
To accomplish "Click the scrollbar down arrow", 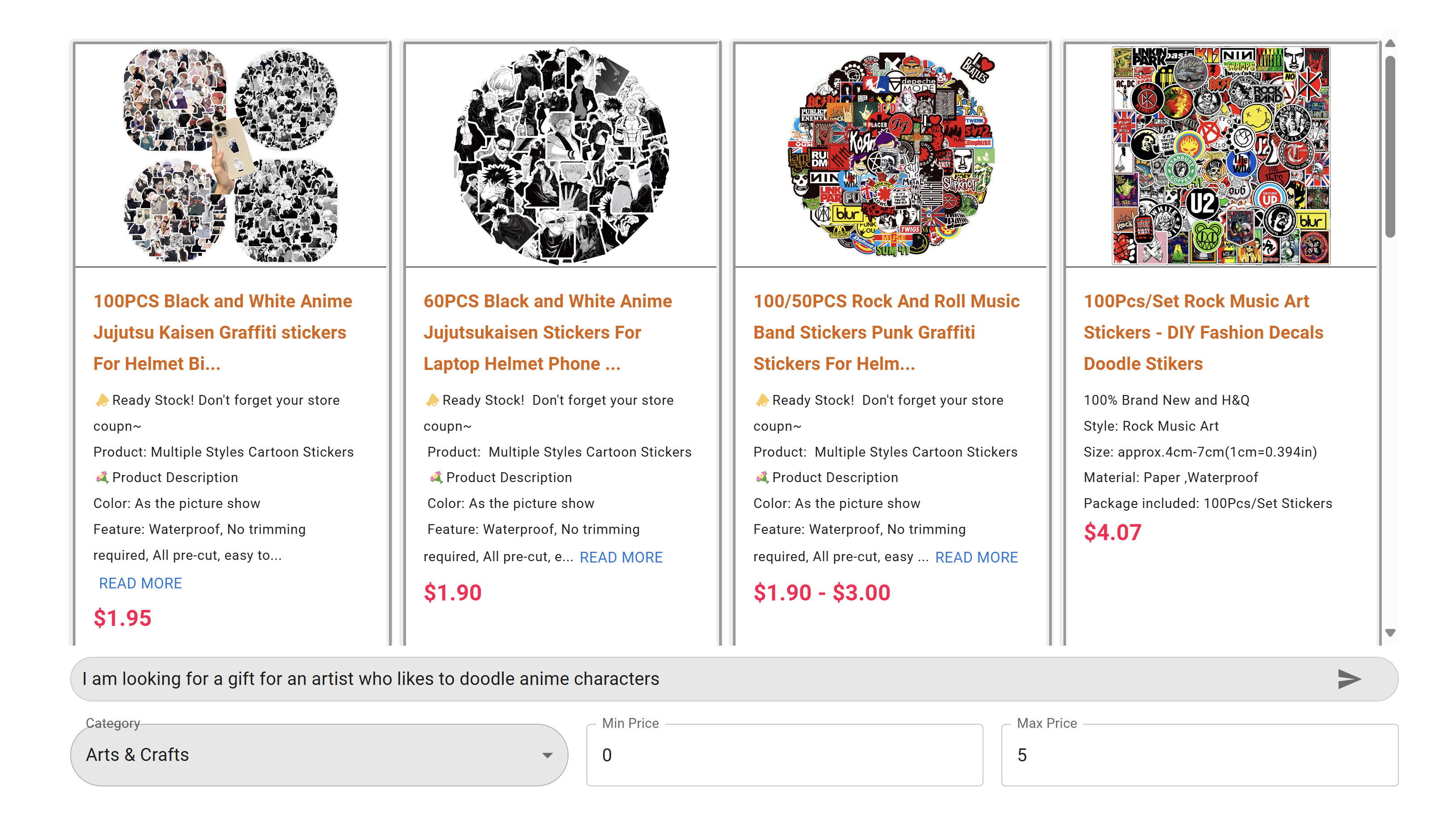I will [1390, 633].
